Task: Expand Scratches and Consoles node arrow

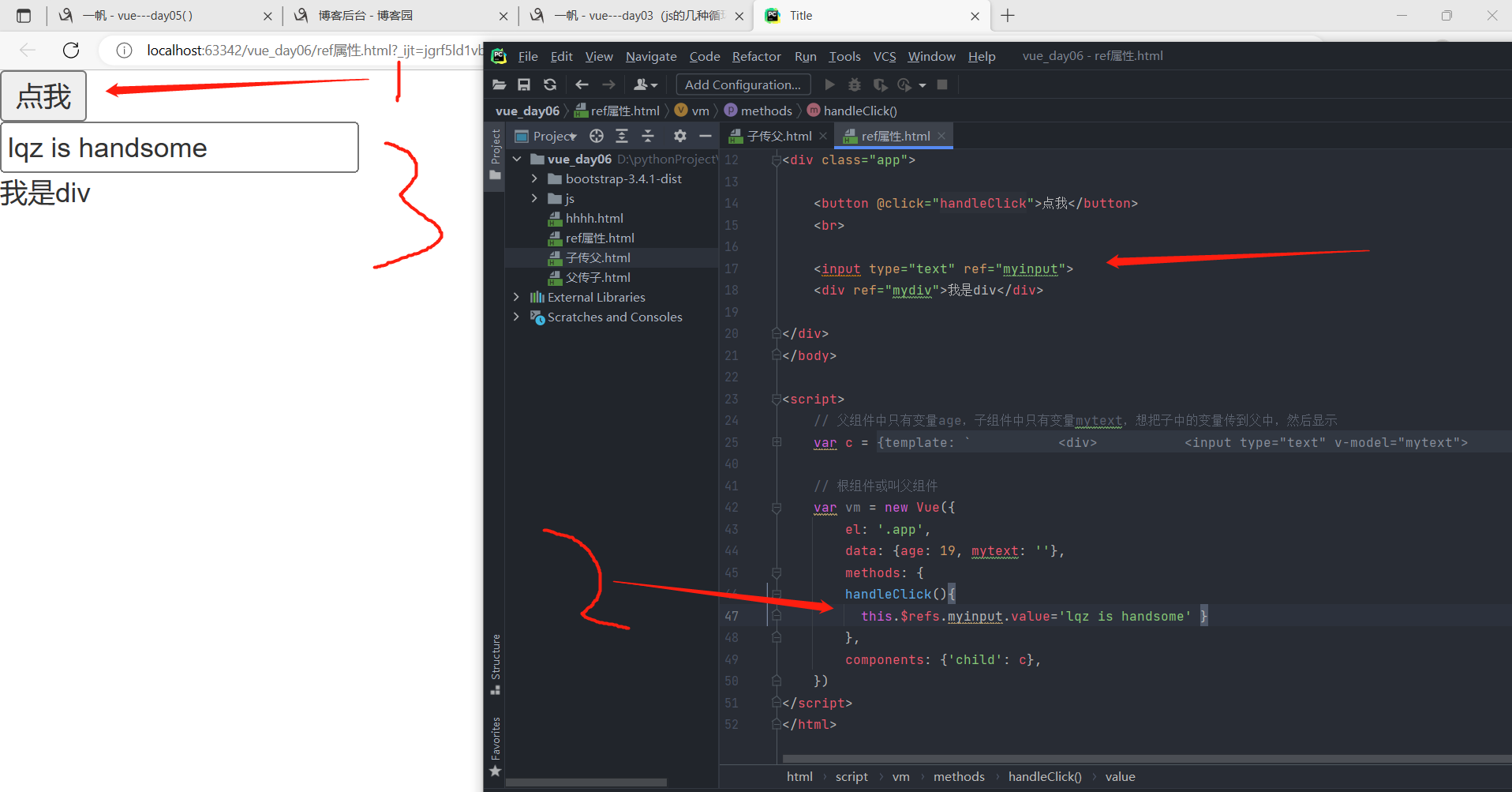Action: 516,317
